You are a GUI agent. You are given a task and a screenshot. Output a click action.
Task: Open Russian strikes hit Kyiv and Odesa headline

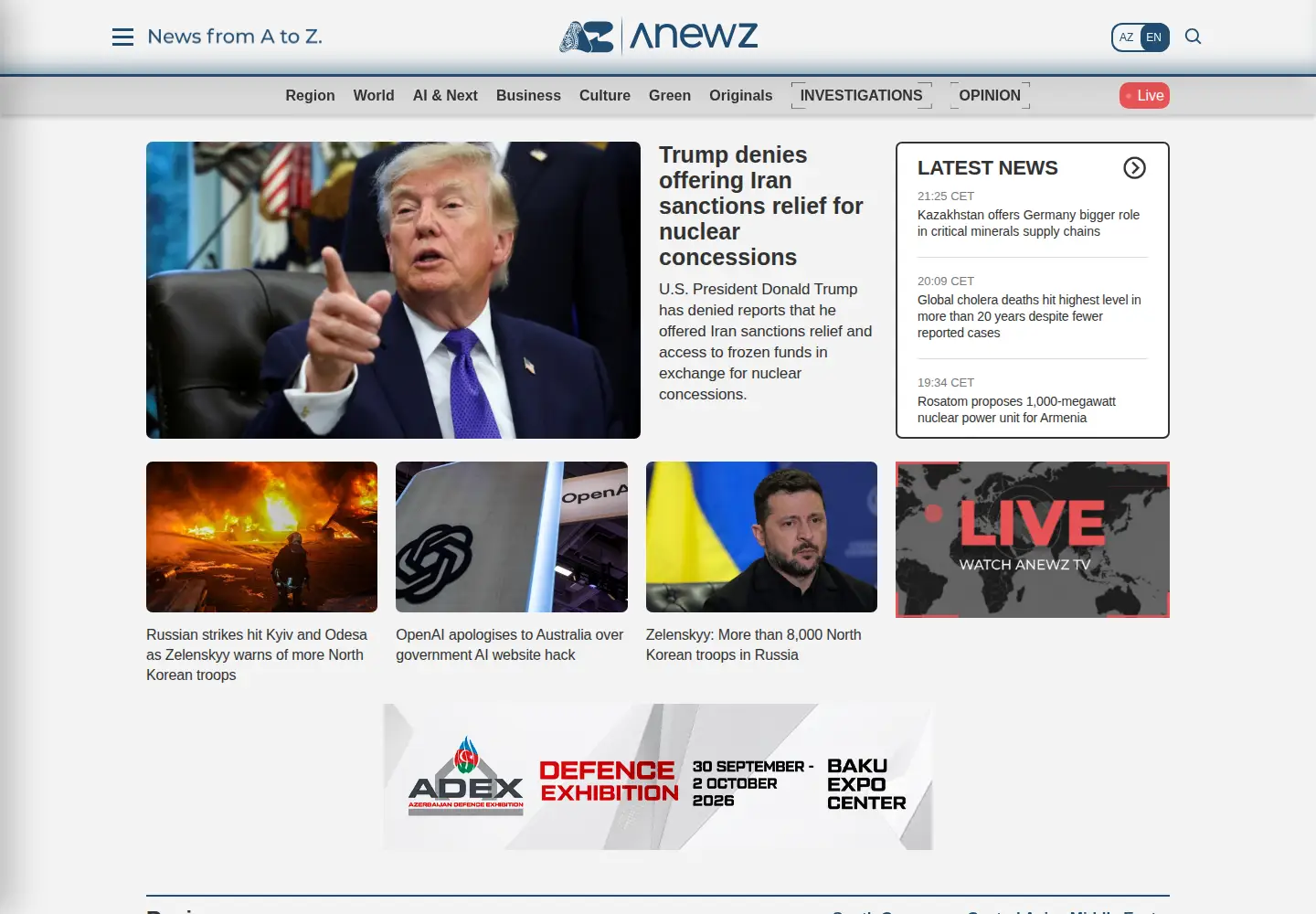point(257,654)
